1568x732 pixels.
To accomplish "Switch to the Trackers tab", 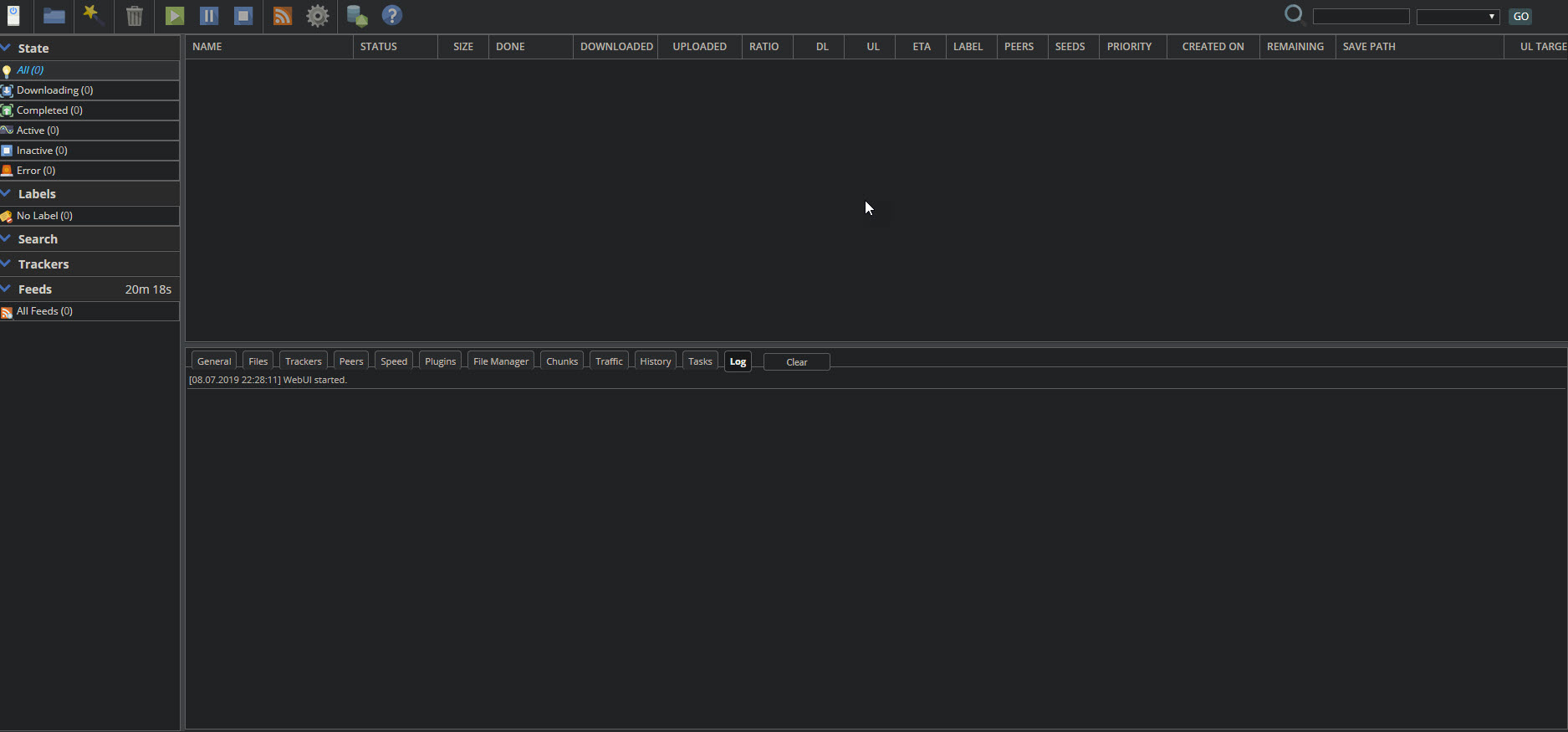I will (304, 361).
